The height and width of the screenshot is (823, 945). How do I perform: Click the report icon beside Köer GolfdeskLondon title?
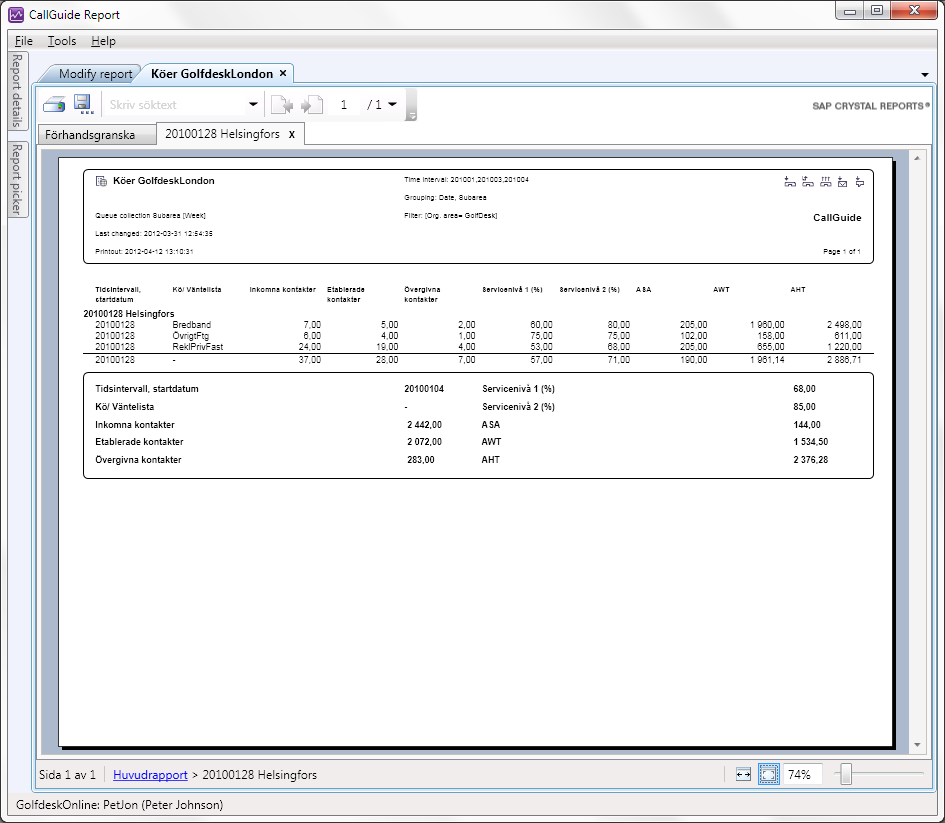click(101, 181)
